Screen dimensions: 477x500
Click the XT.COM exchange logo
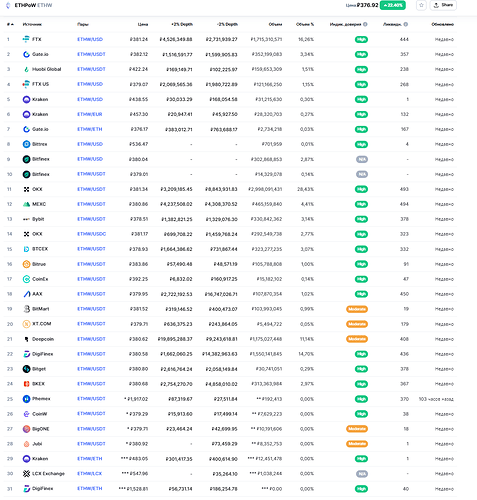(x=26, y=324)
